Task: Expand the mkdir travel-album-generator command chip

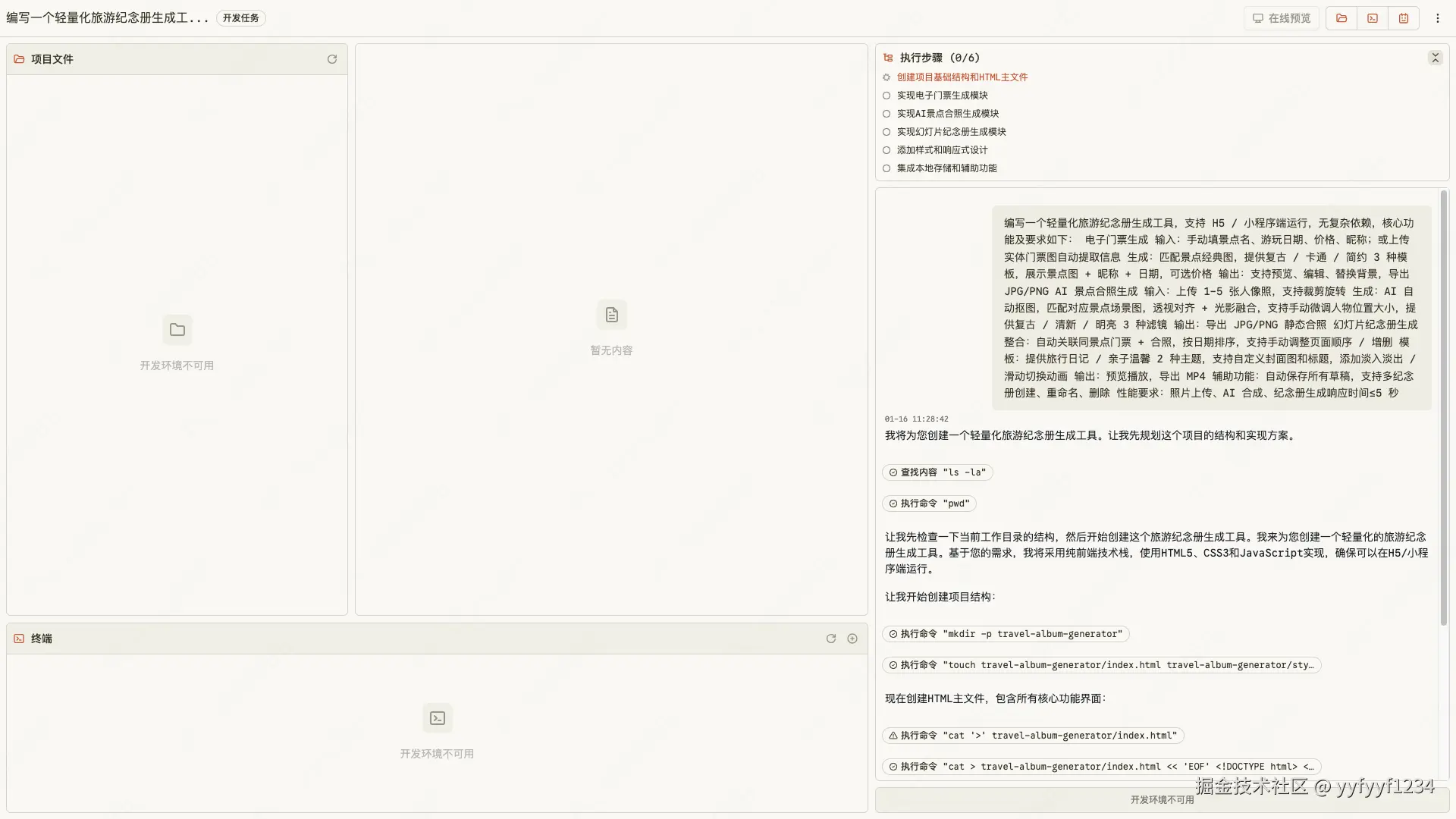Action: 1005,634
